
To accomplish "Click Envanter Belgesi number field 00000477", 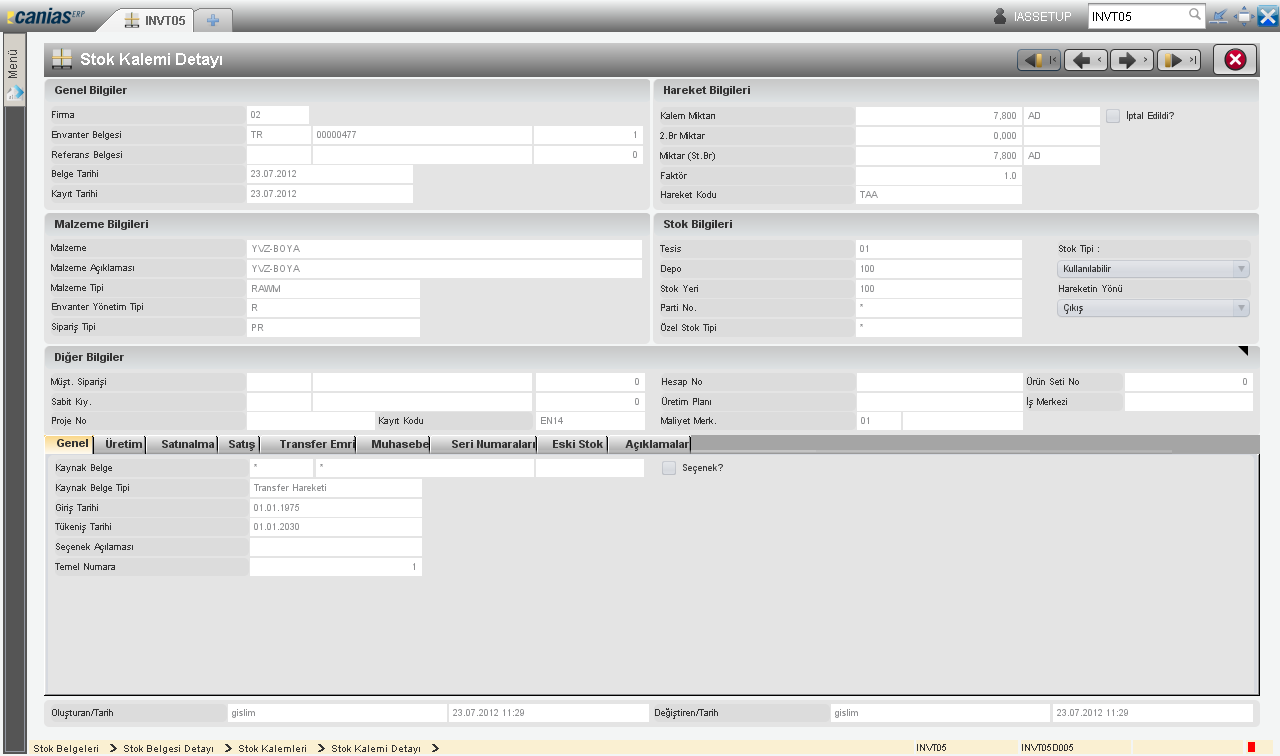I will [422, 135].
